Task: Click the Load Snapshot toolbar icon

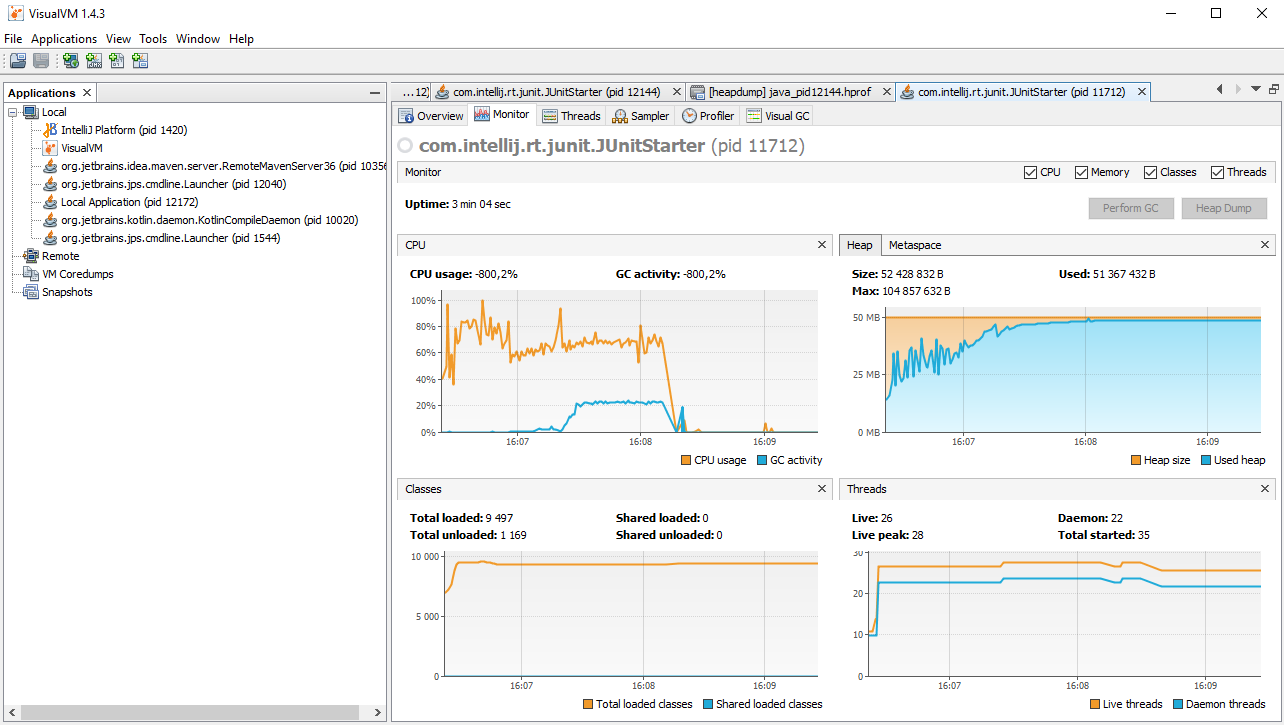Action: tap(18, 61)
